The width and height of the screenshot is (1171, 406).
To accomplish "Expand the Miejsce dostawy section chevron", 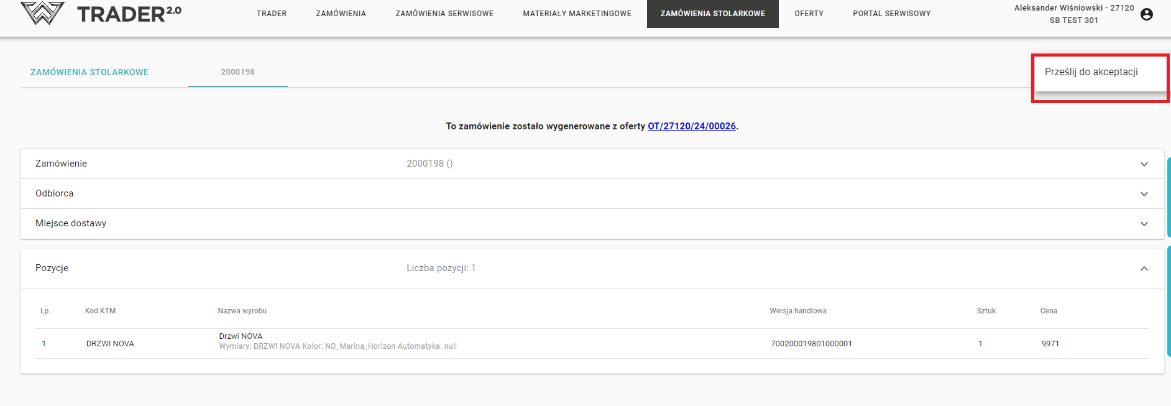I will pos(1144,223).
